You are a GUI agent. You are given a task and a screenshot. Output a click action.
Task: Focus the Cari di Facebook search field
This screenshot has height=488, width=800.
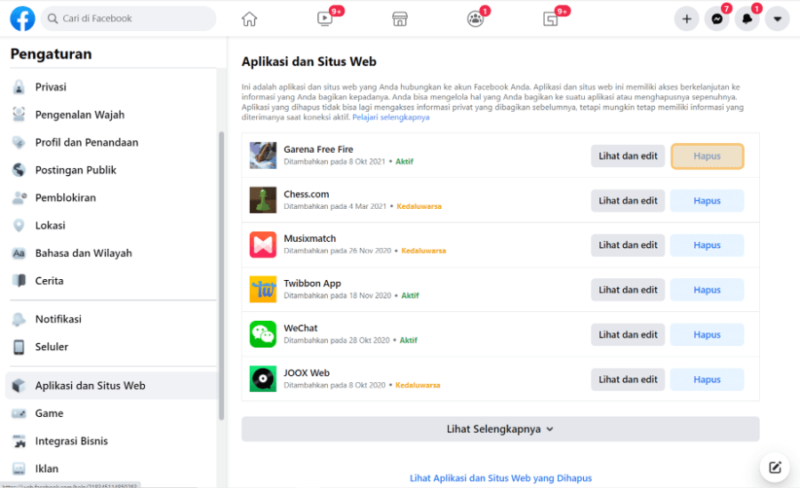[128, 18]
